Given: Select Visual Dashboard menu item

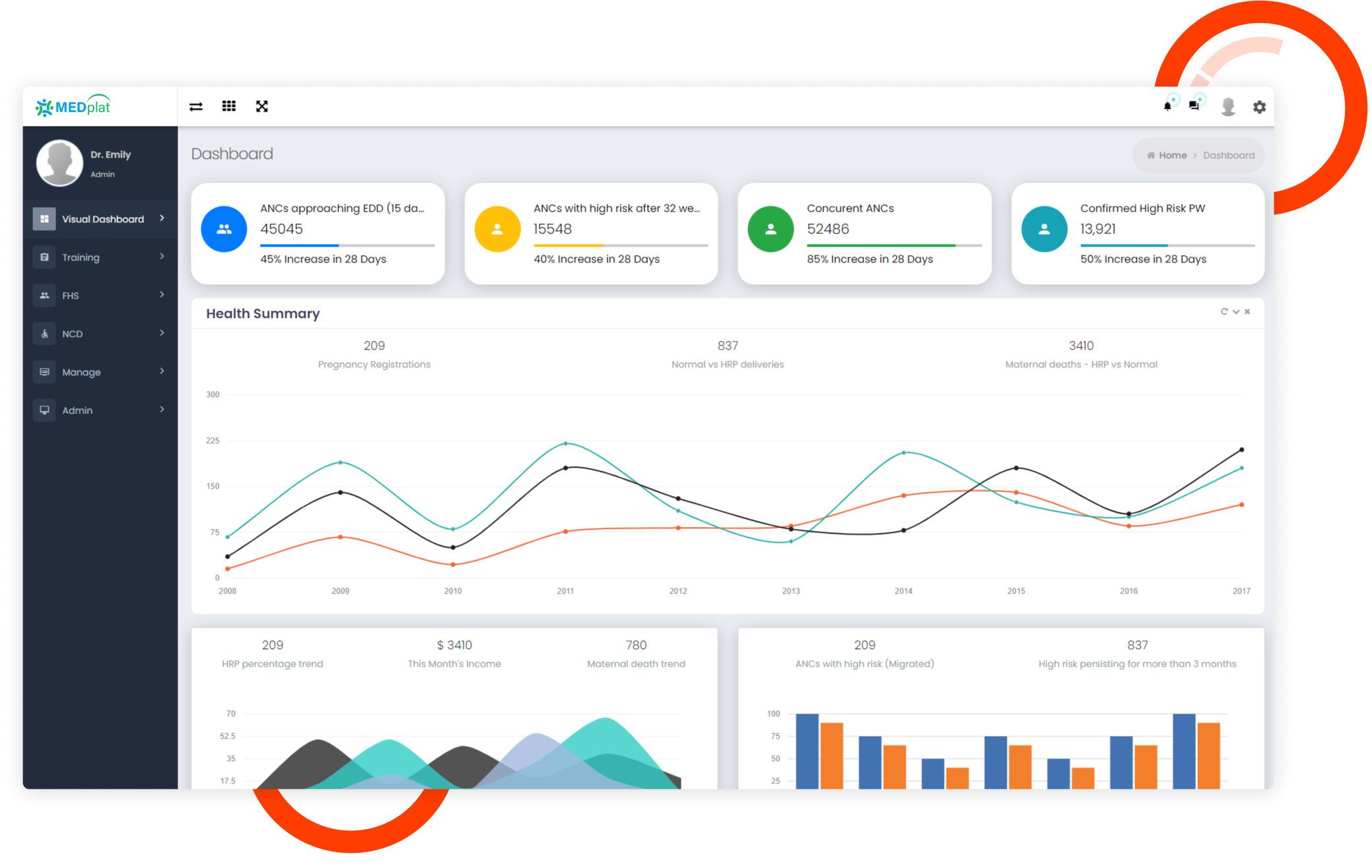Looking at the screenshot, I should [x=102, y=219].
